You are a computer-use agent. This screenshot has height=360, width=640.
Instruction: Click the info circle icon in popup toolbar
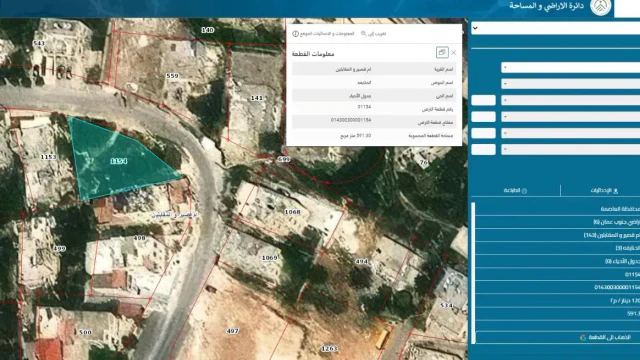pyautogui.click(x=296, y=34)
